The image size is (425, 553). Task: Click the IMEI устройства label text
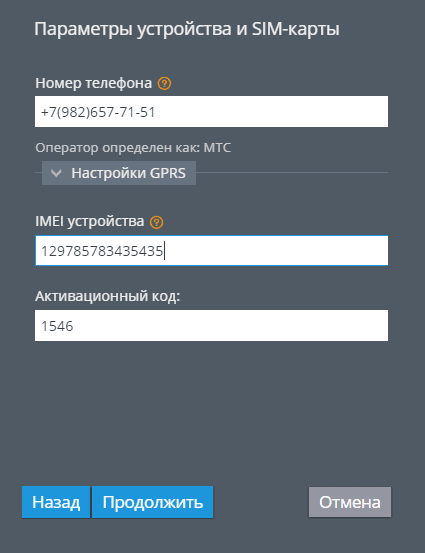(90, 222)
